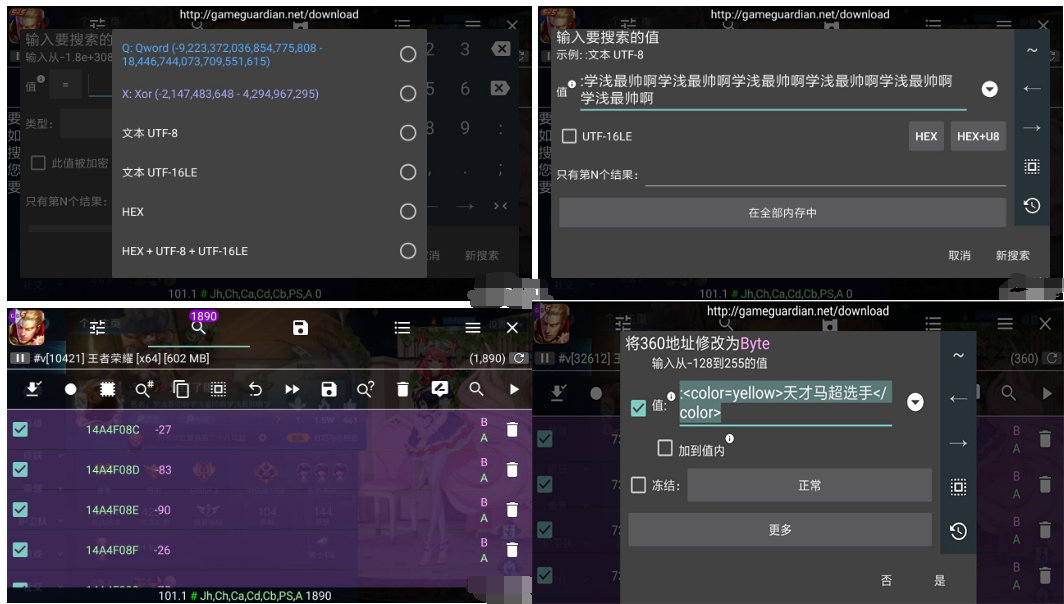The image size is (1064, 604).
Task: Click 新搜索 in the search dialog
Action: (x=1012, y=256)
